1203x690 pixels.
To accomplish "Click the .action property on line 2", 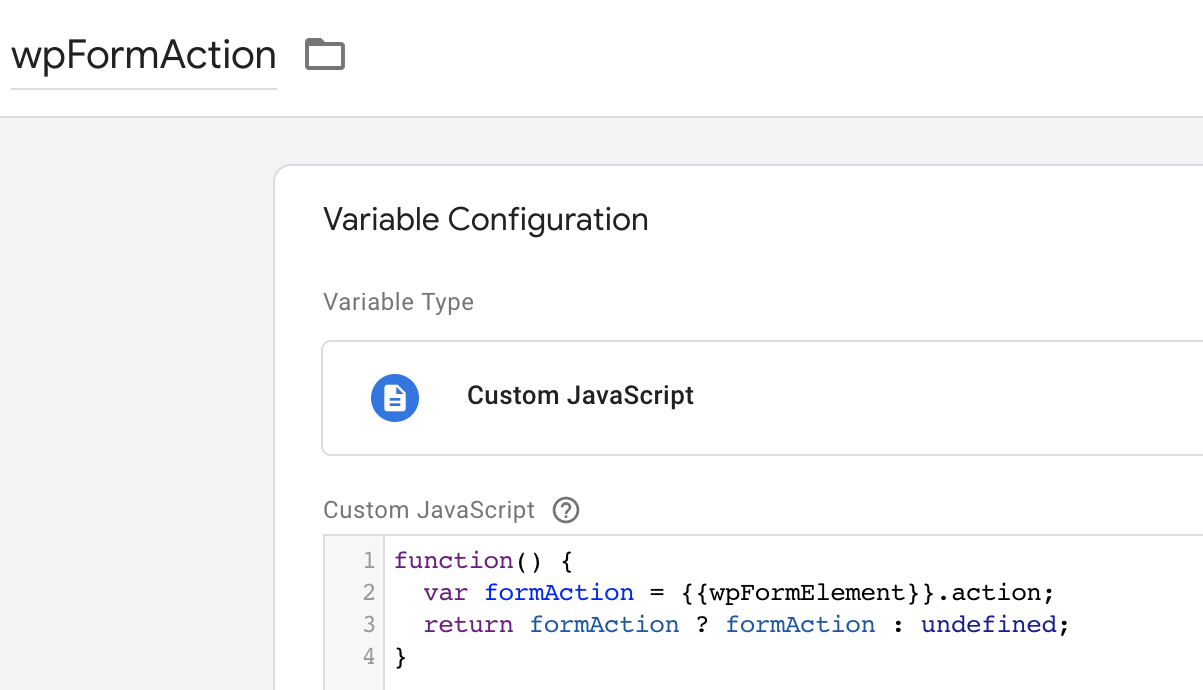I will coord(994,593).
